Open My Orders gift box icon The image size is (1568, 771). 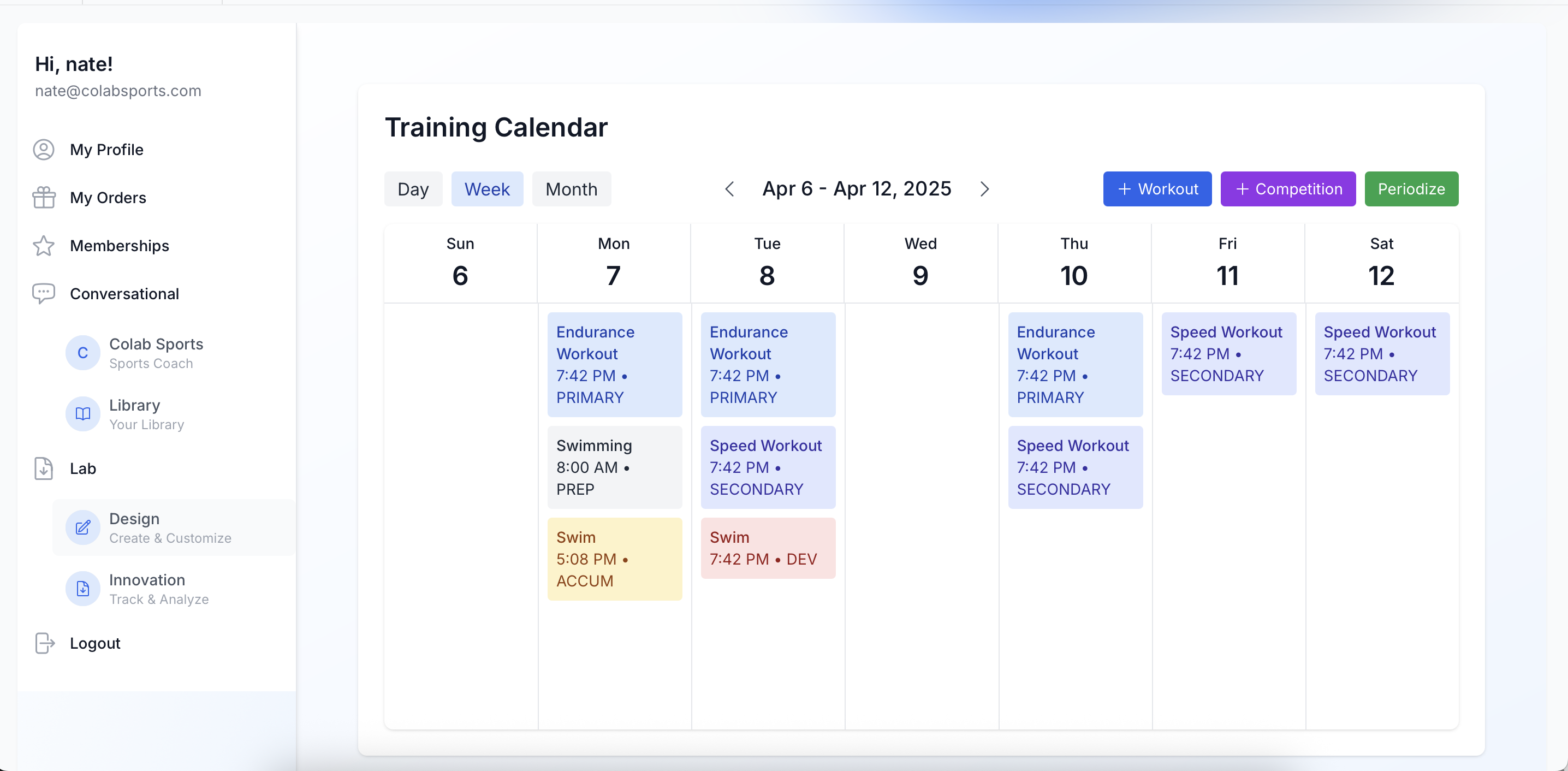click(x=43, y=198)
